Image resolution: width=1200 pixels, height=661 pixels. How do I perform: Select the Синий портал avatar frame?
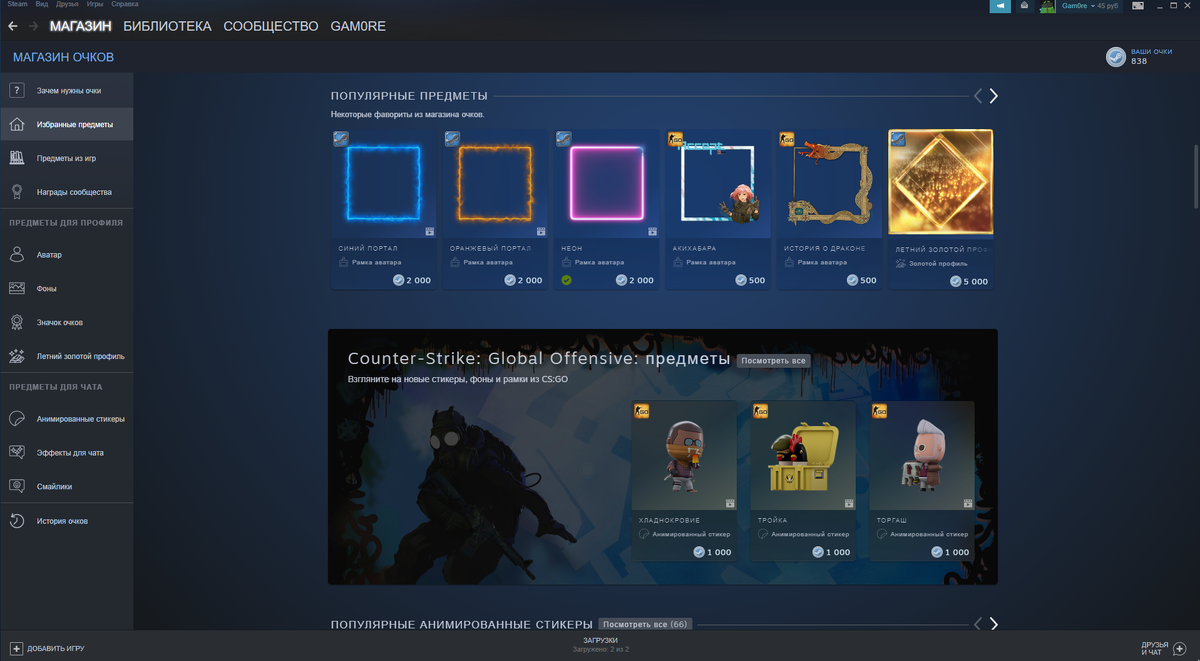click(x=383, y=210)
